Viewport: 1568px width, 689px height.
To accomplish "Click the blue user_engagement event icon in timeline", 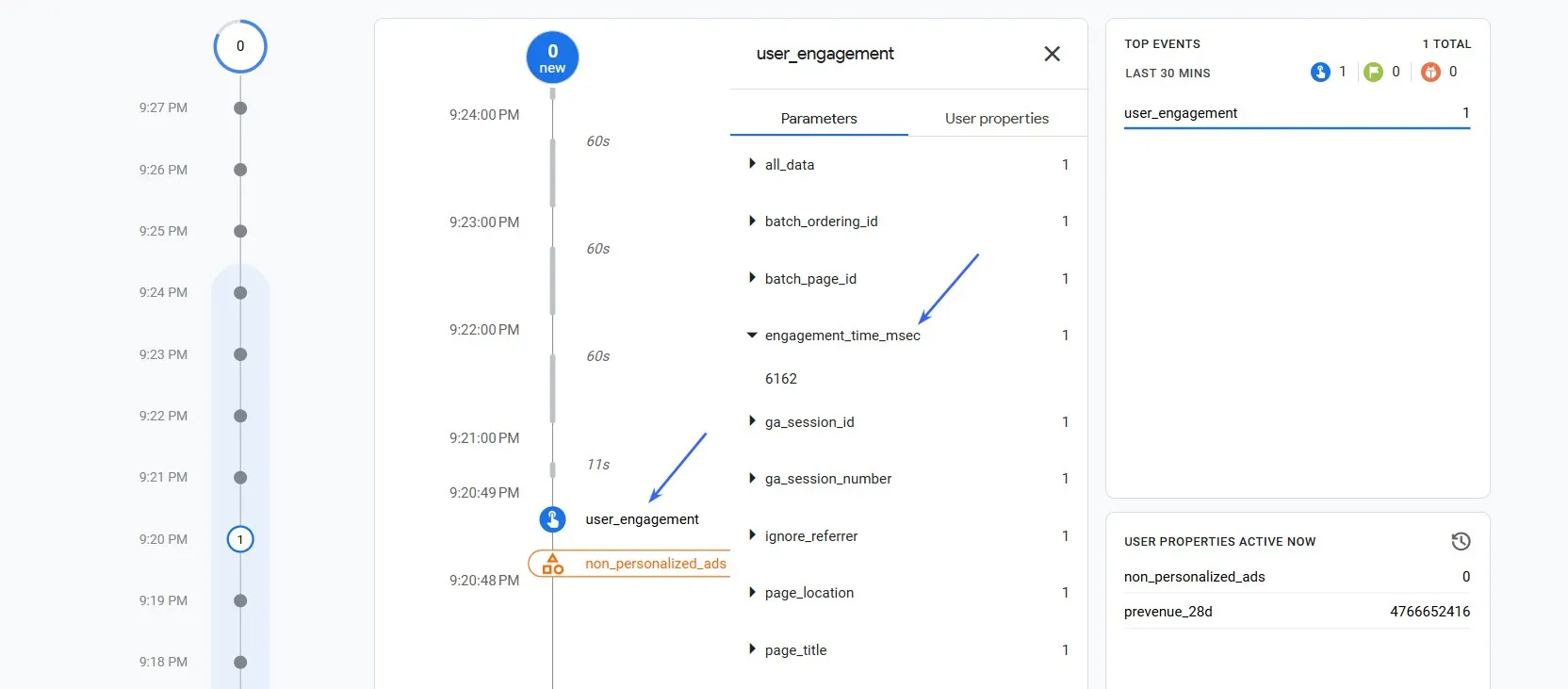I will pyautogui.click(x=552, y=519).
